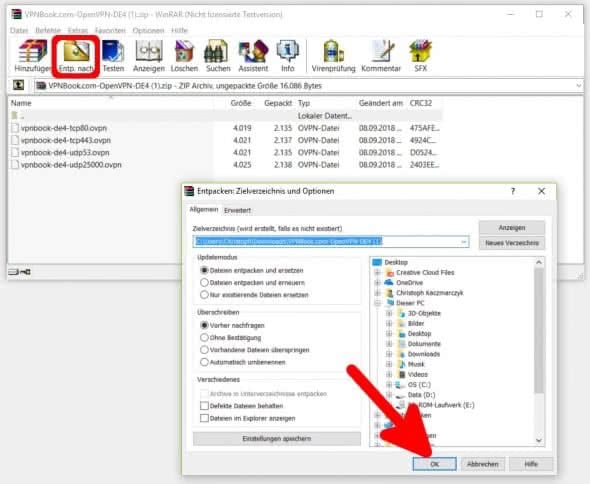This screenshot has width=590, height=484.
Task: Select 'Vorher nachfragen' overwrite option
Action: (x=204, y=325)
